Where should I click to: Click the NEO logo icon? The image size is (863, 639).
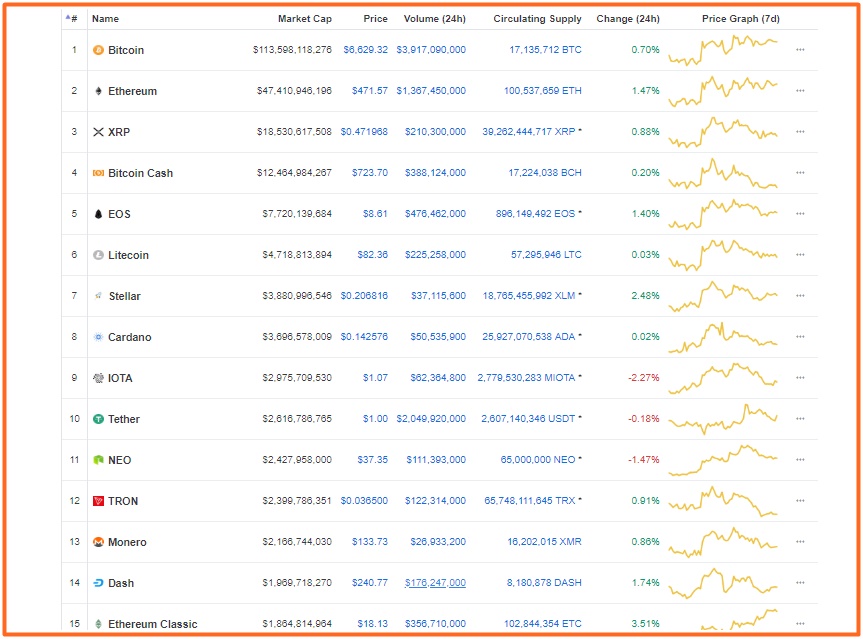pyautogui.click(x=98, y=460)
